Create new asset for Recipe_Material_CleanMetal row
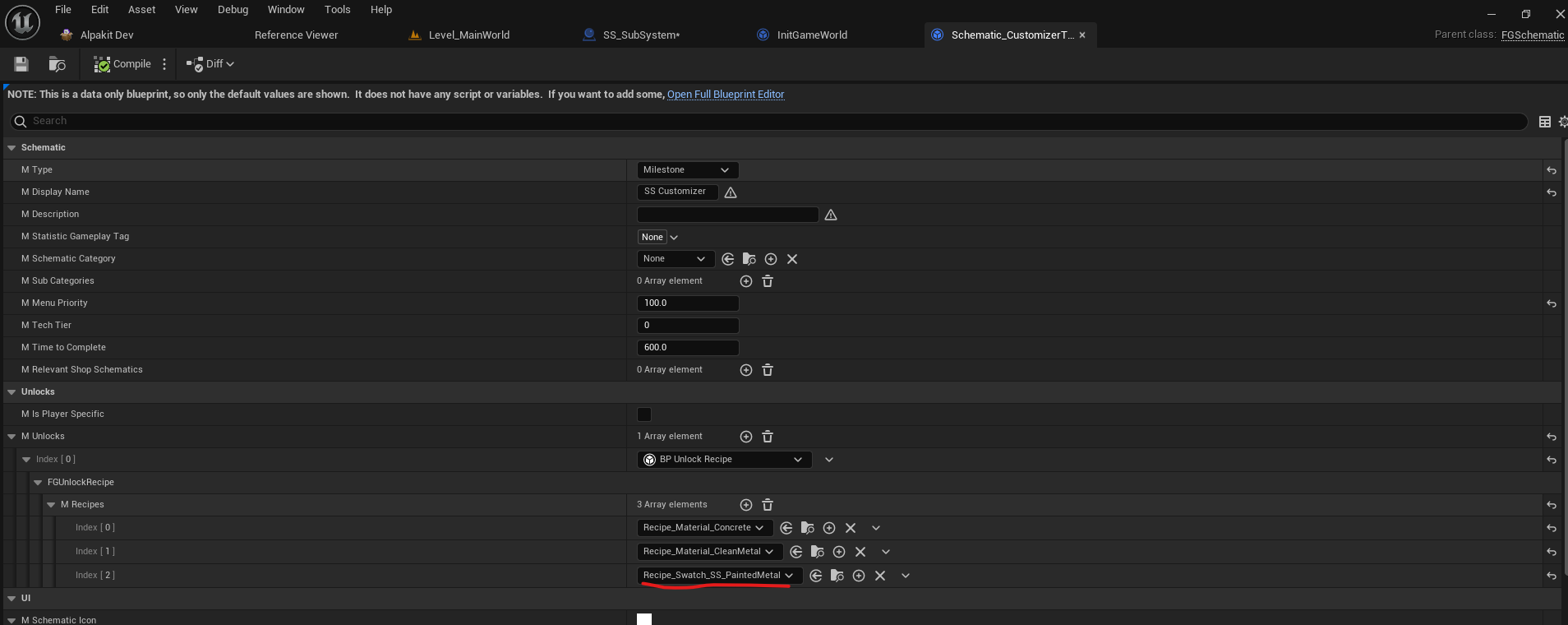This screenshot has width=1568, height=625. click(839, 552)
